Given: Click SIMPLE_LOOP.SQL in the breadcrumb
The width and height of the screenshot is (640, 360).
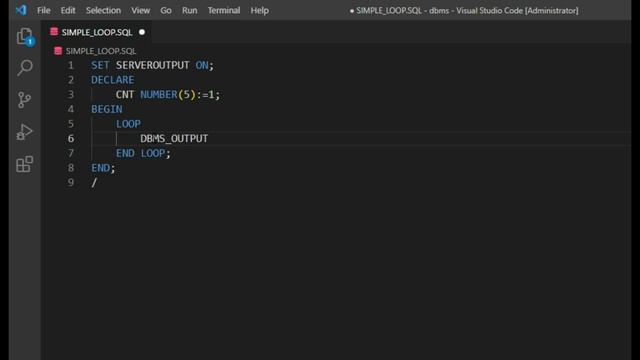Looking at the screenshot, I should (101, 51).
